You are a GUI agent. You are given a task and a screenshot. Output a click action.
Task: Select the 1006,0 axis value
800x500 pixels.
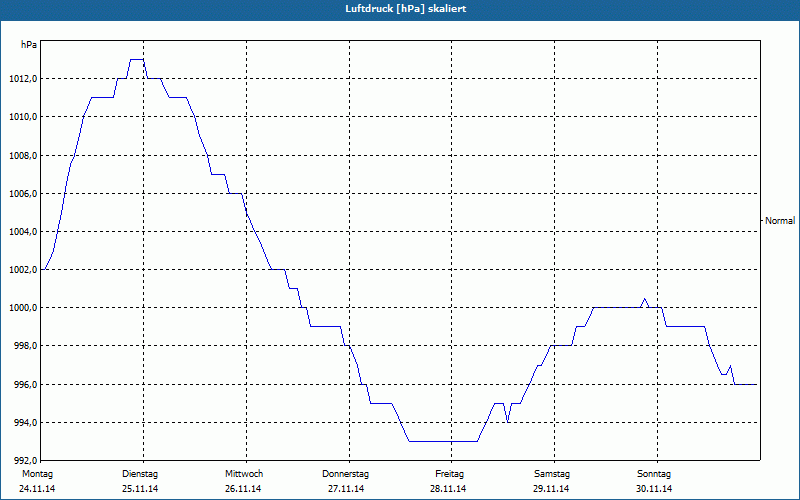(23, 194)
